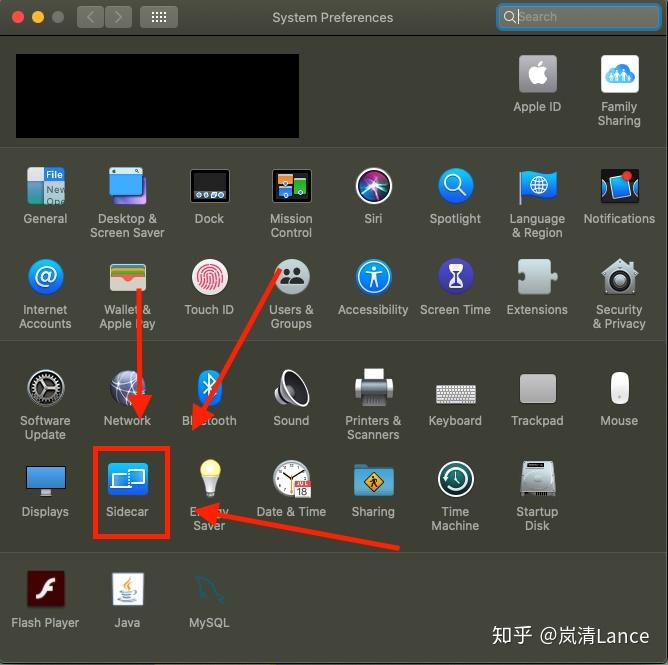This screenshot has width=668, height=665.
Task: Open the Dock preferences
Action: tap(210, 186)
